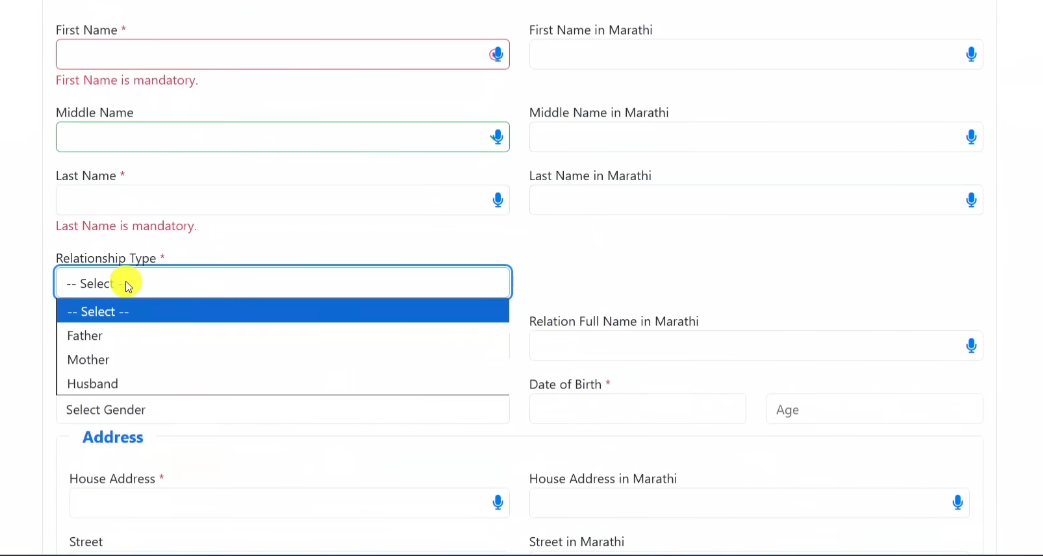Screen dimensions: 1043x556
Task: Choose Father from Relationship Type list
Action: (85, 336)
